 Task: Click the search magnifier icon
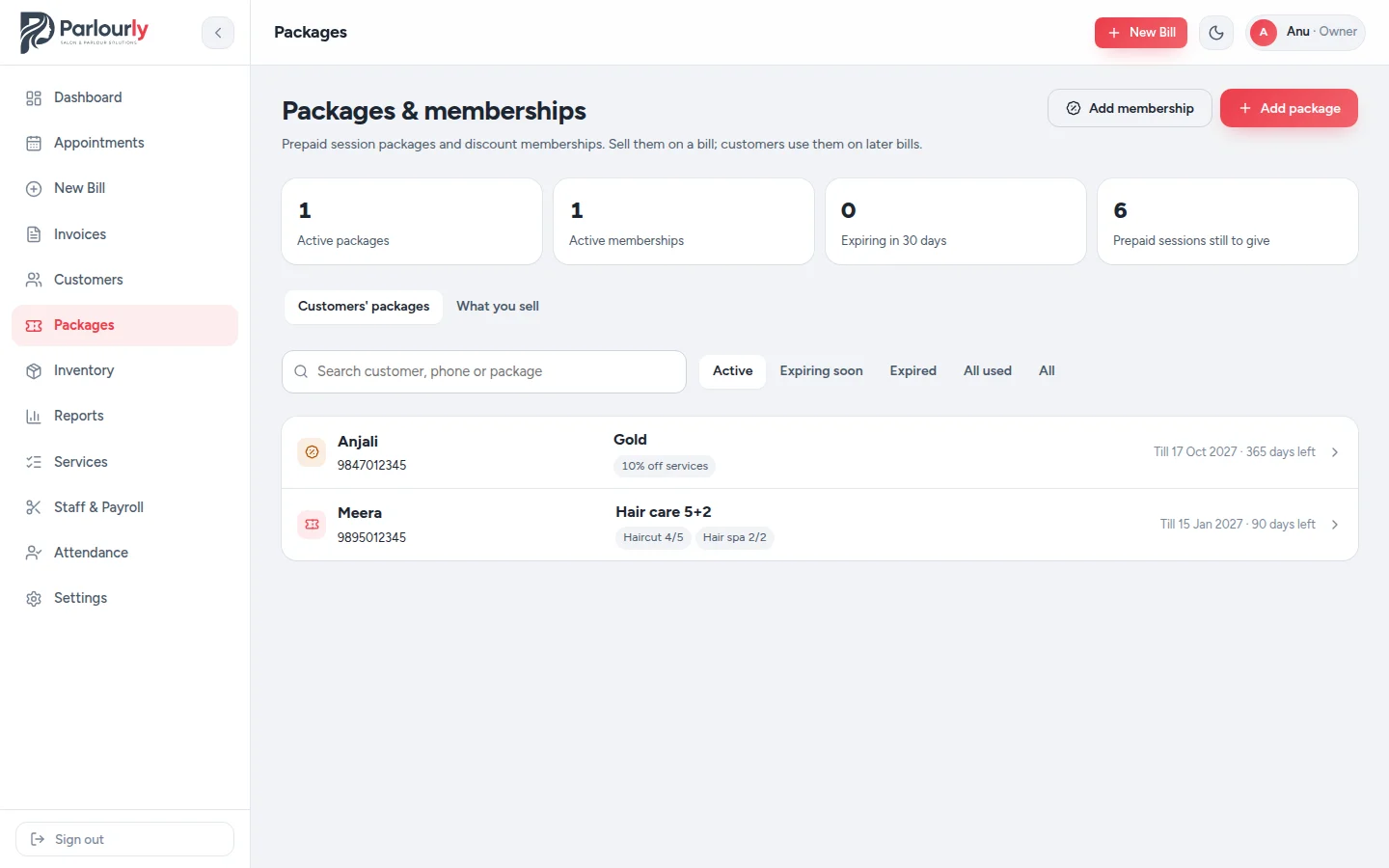pyautogui.click(x=301, y=371)
